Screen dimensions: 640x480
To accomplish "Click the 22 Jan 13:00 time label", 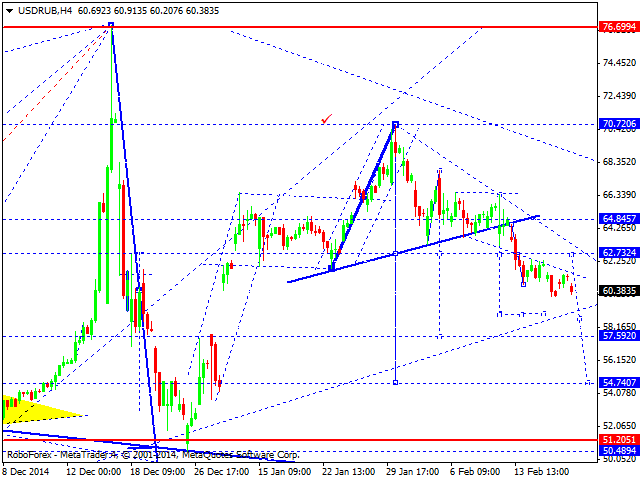I will point(349,472).
